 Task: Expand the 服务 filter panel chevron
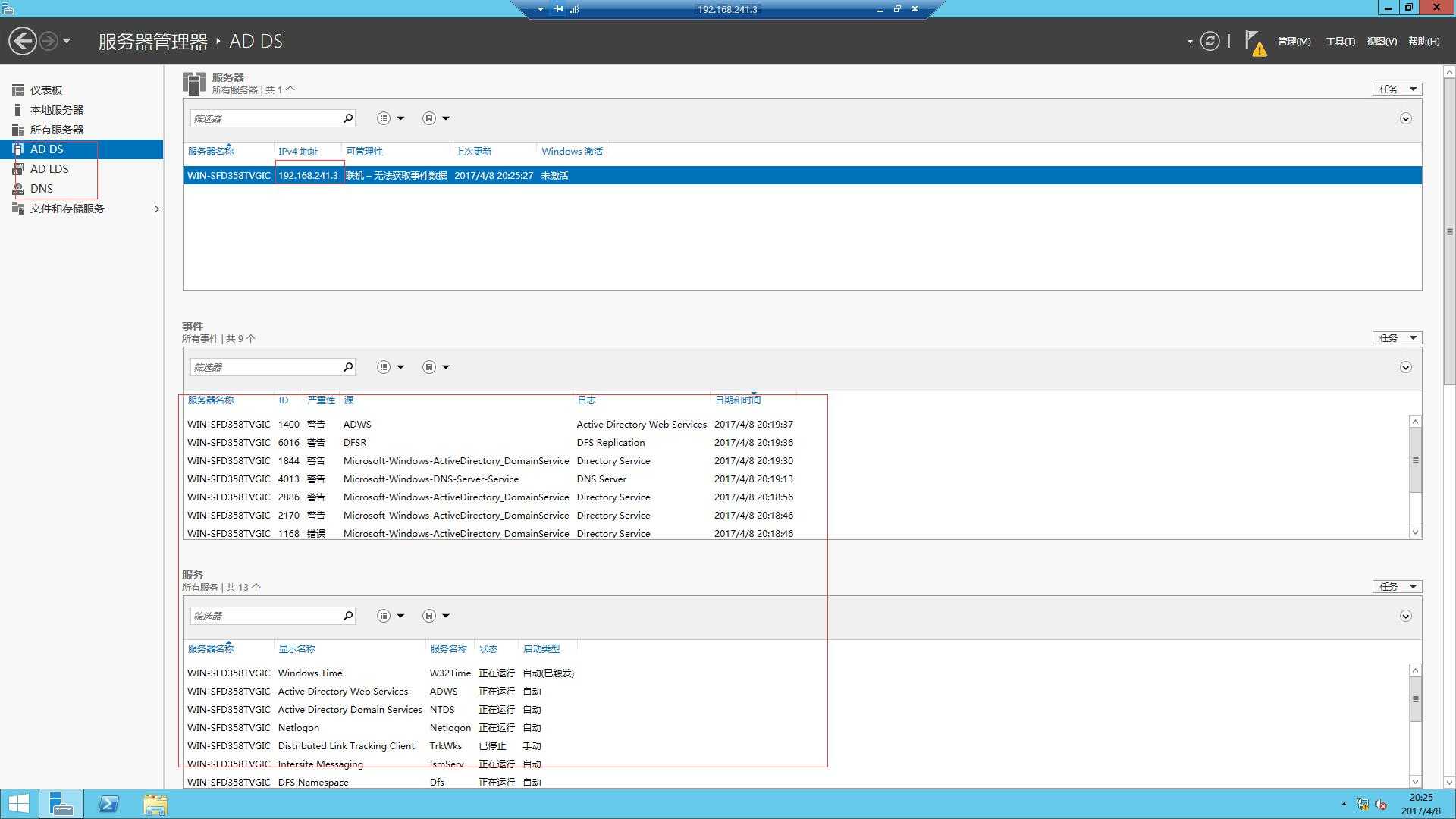click(x=1405, y=616)
